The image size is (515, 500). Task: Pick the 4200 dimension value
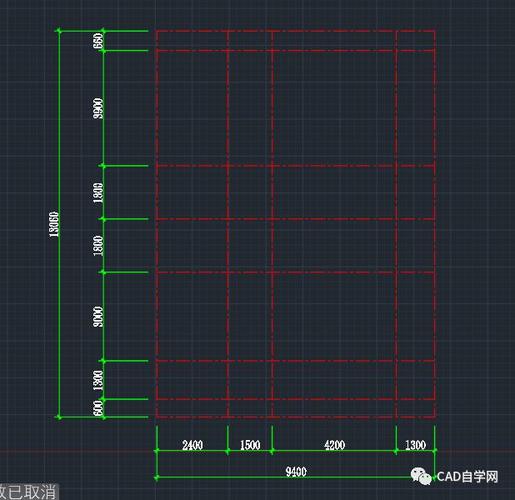click(x=334, y=445)
